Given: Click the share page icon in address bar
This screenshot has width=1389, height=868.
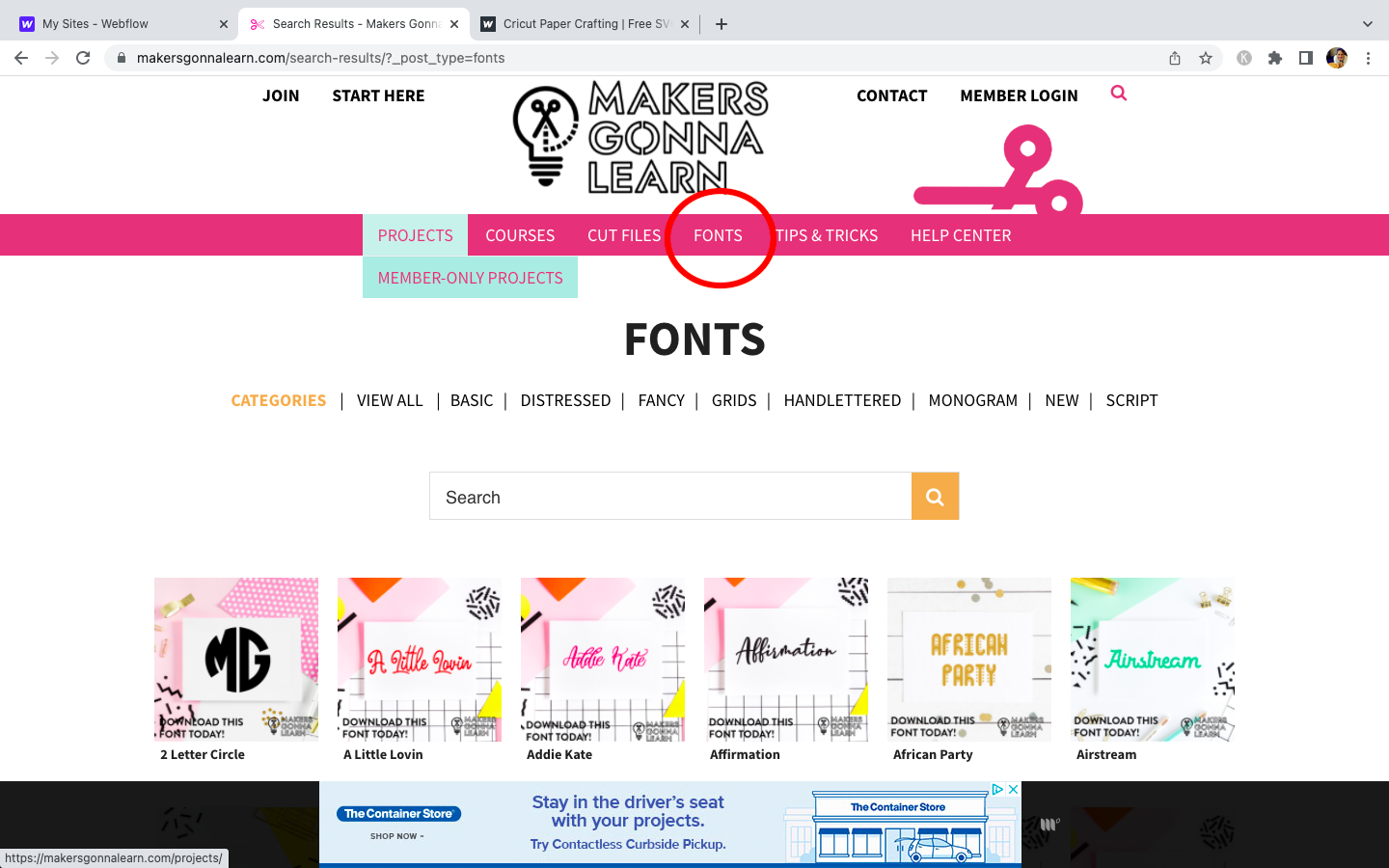Looking at the screenshot, I should pyautogui.click(x=1175, y=58).
